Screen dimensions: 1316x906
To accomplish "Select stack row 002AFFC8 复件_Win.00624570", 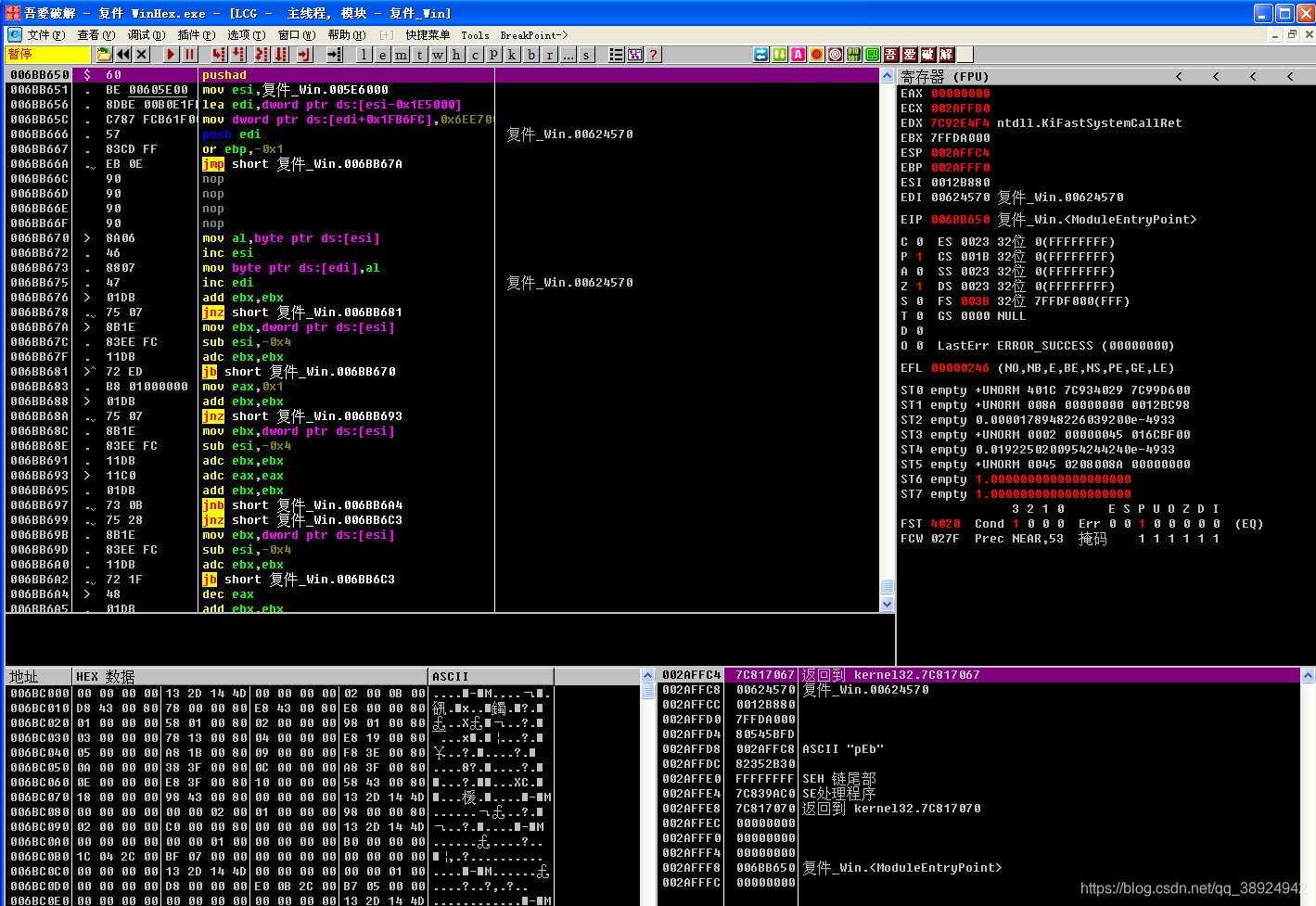I will (x=979, y=690).
